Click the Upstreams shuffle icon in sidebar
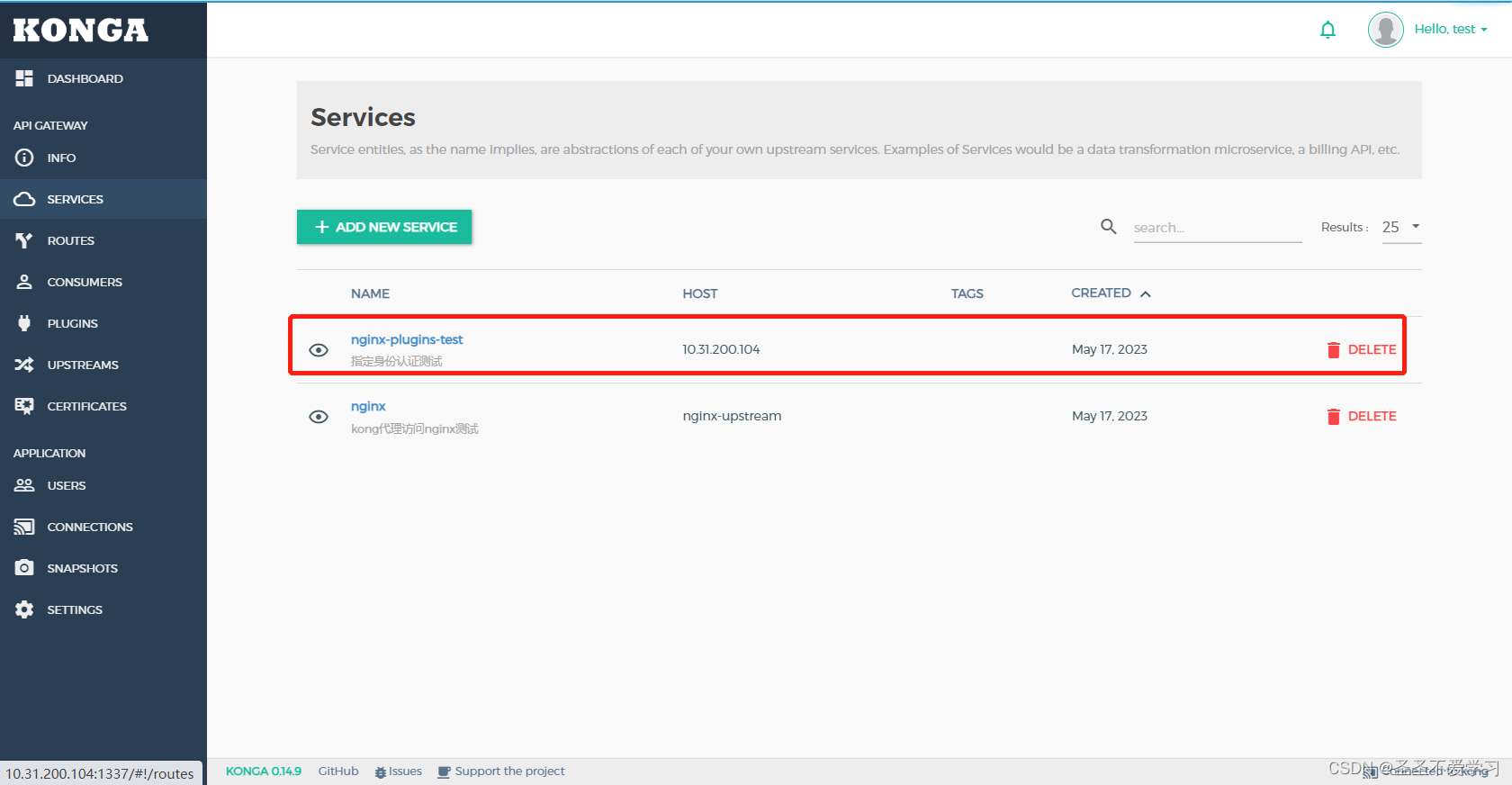The height and width of the screenshot is (785, 1512). (24, 365)
